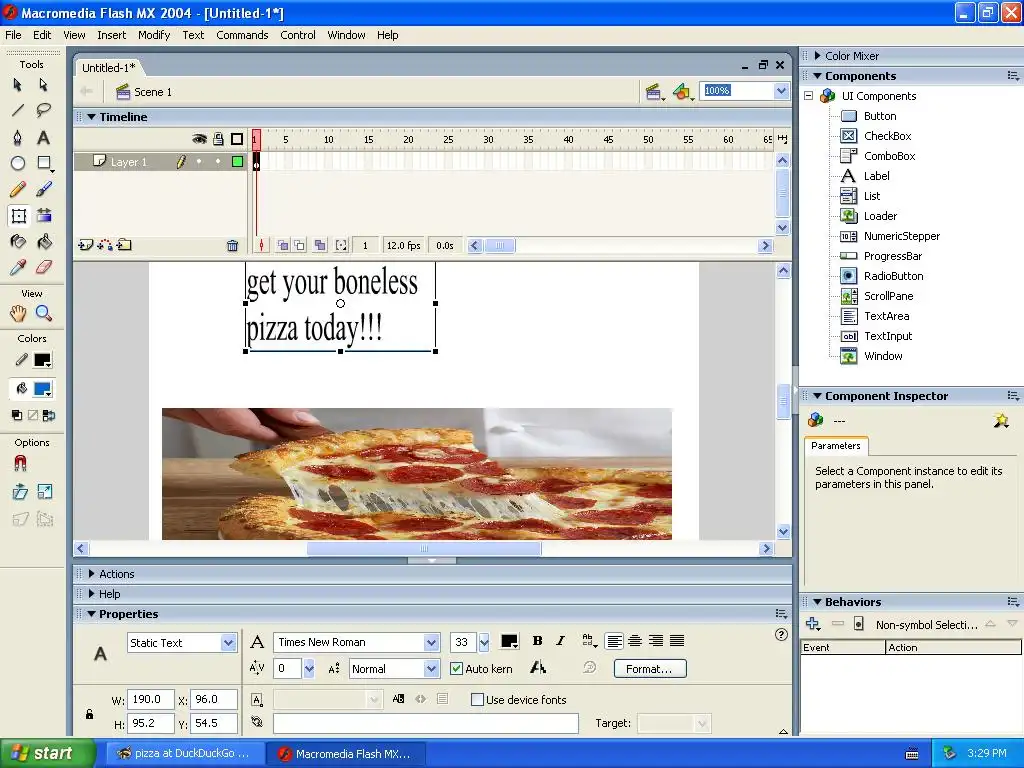This screenshot has height=768, width=1024.
Task: Click the Add Behavior plus icon
Action: (x=812, y=624)
